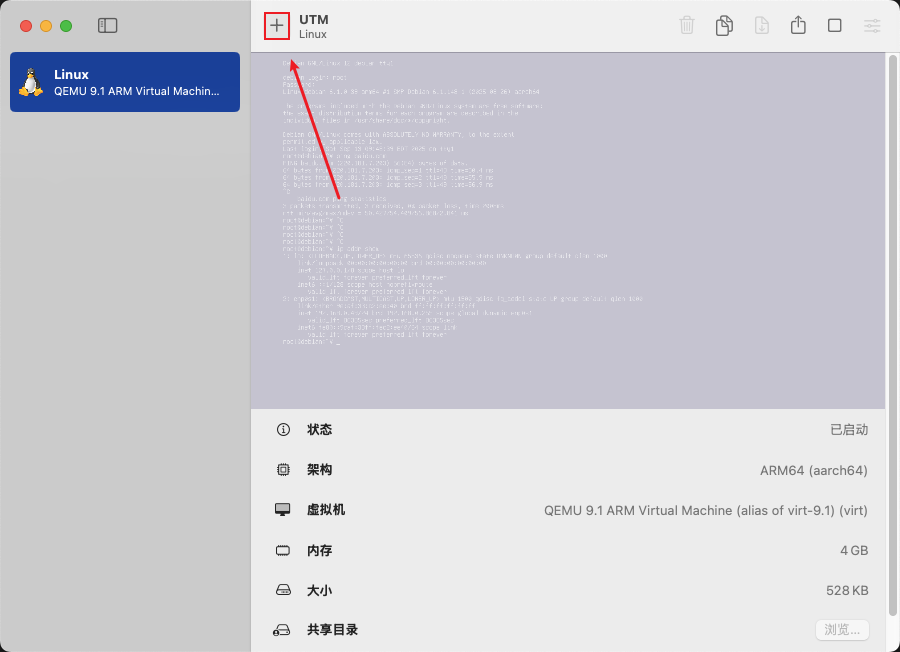Open VM settings with the sliders icon
900x652 pixels.
pos(871,25)
